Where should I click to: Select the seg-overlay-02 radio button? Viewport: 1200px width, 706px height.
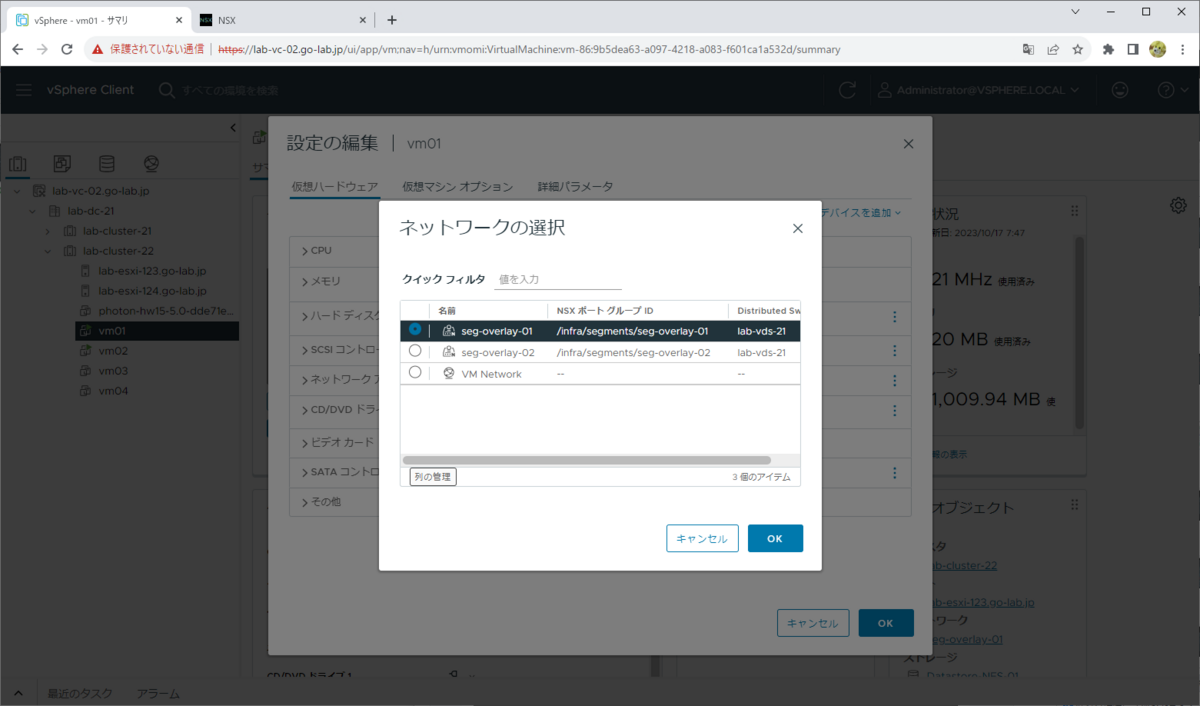point(415,351)
